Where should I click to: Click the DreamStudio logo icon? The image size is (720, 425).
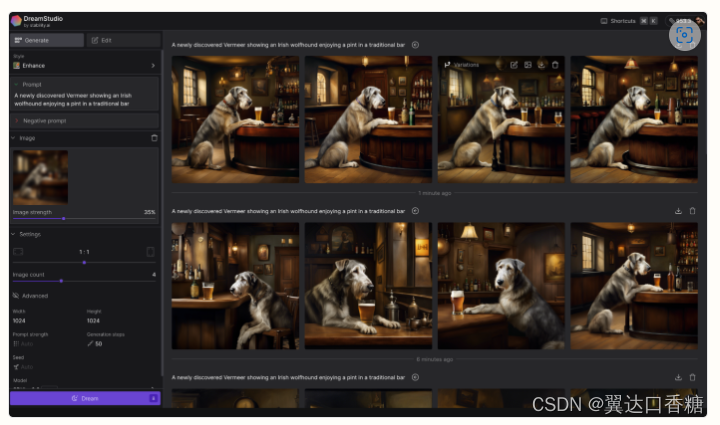(16, 21)
